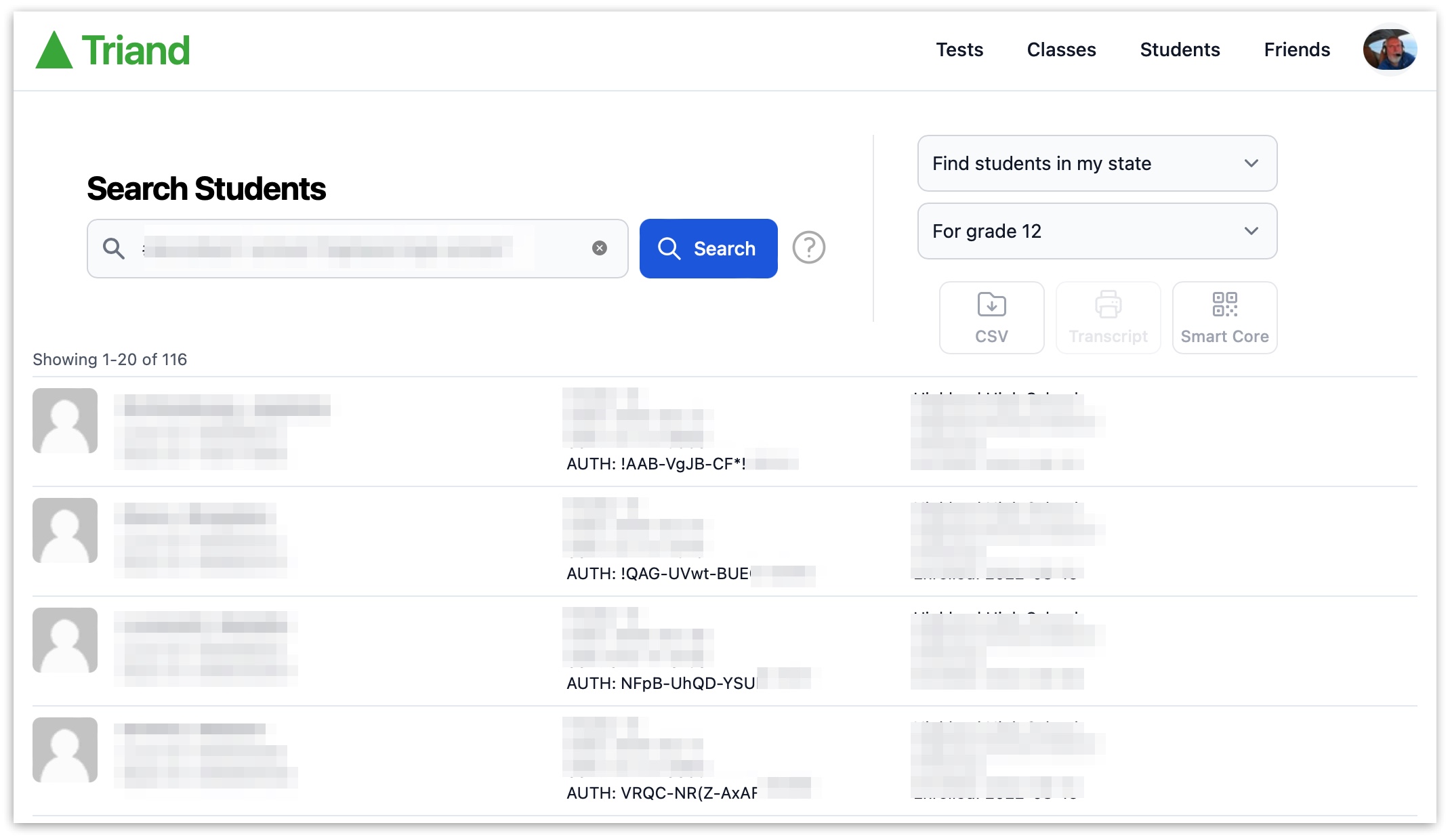Expand the Find students in my state dropdown
Viewport: 1450px width, 840px height.
point(1096,163)
